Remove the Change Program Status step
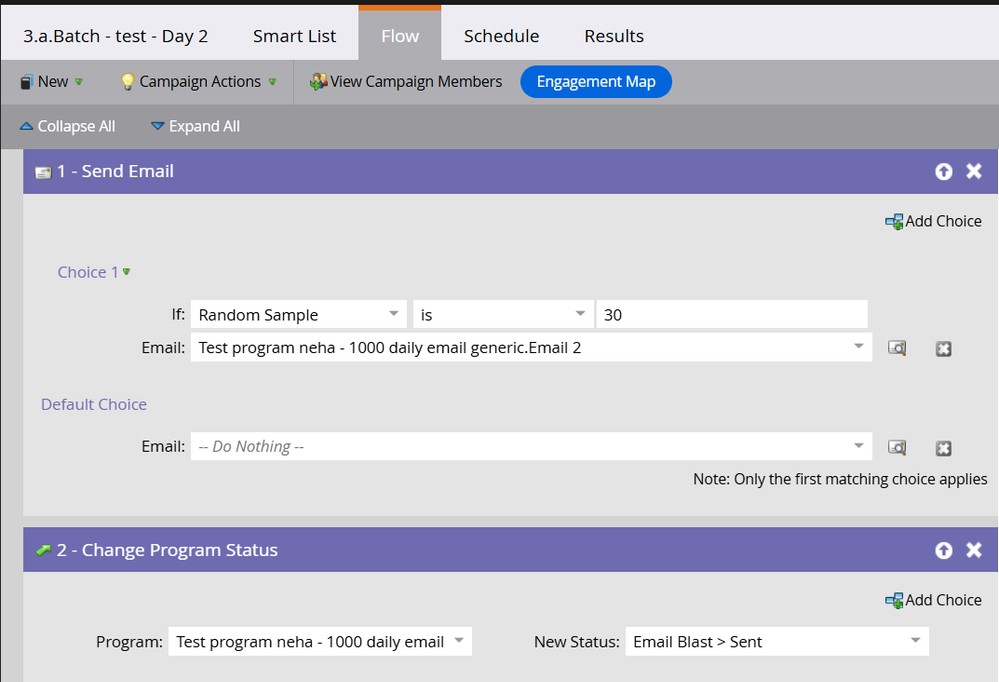 (x=974, y=551)
